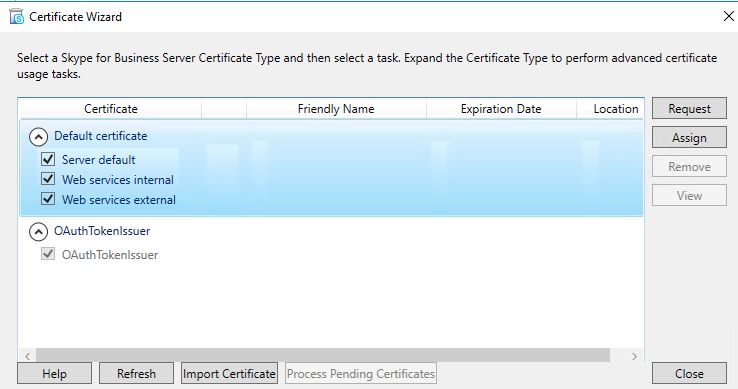
Task: Select the Web services internal label
Action: coord(118,179)
